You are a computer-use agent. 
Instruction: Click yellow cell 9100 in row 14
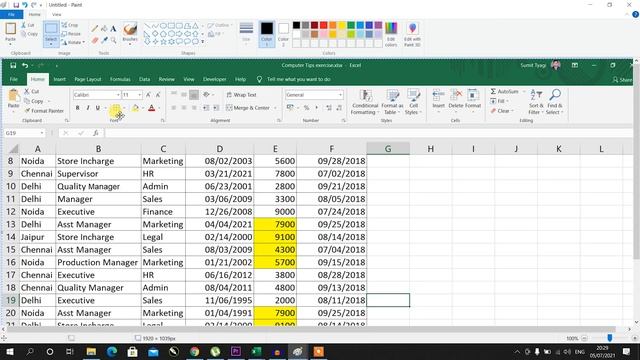point(276,237)
